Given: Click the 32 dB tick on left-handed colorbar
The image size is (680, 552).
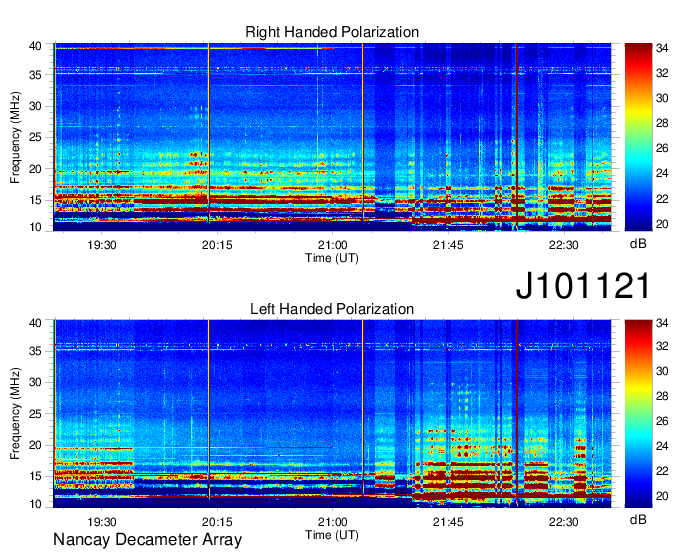Looking at the screenshot, I should pos(662,346).
